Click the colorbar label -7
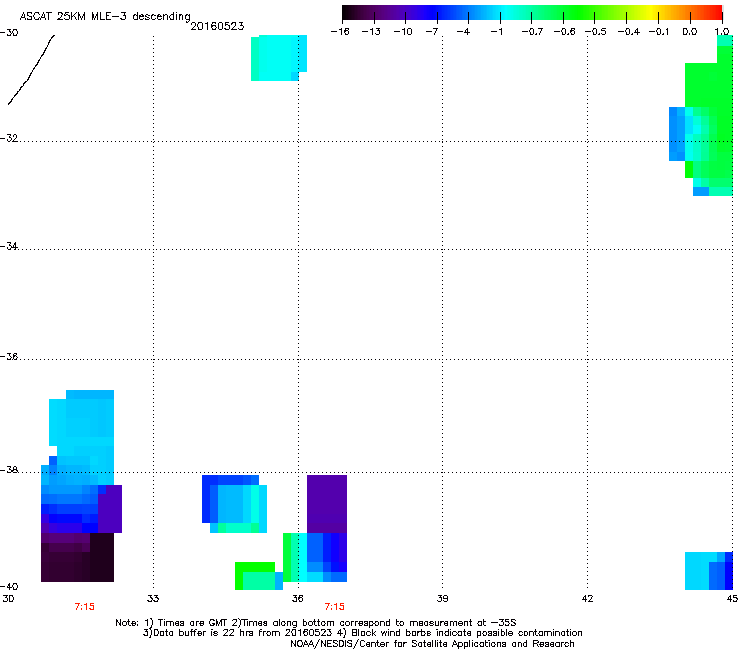The height and width of the screenshot is (650, 740). pos(432,32)
